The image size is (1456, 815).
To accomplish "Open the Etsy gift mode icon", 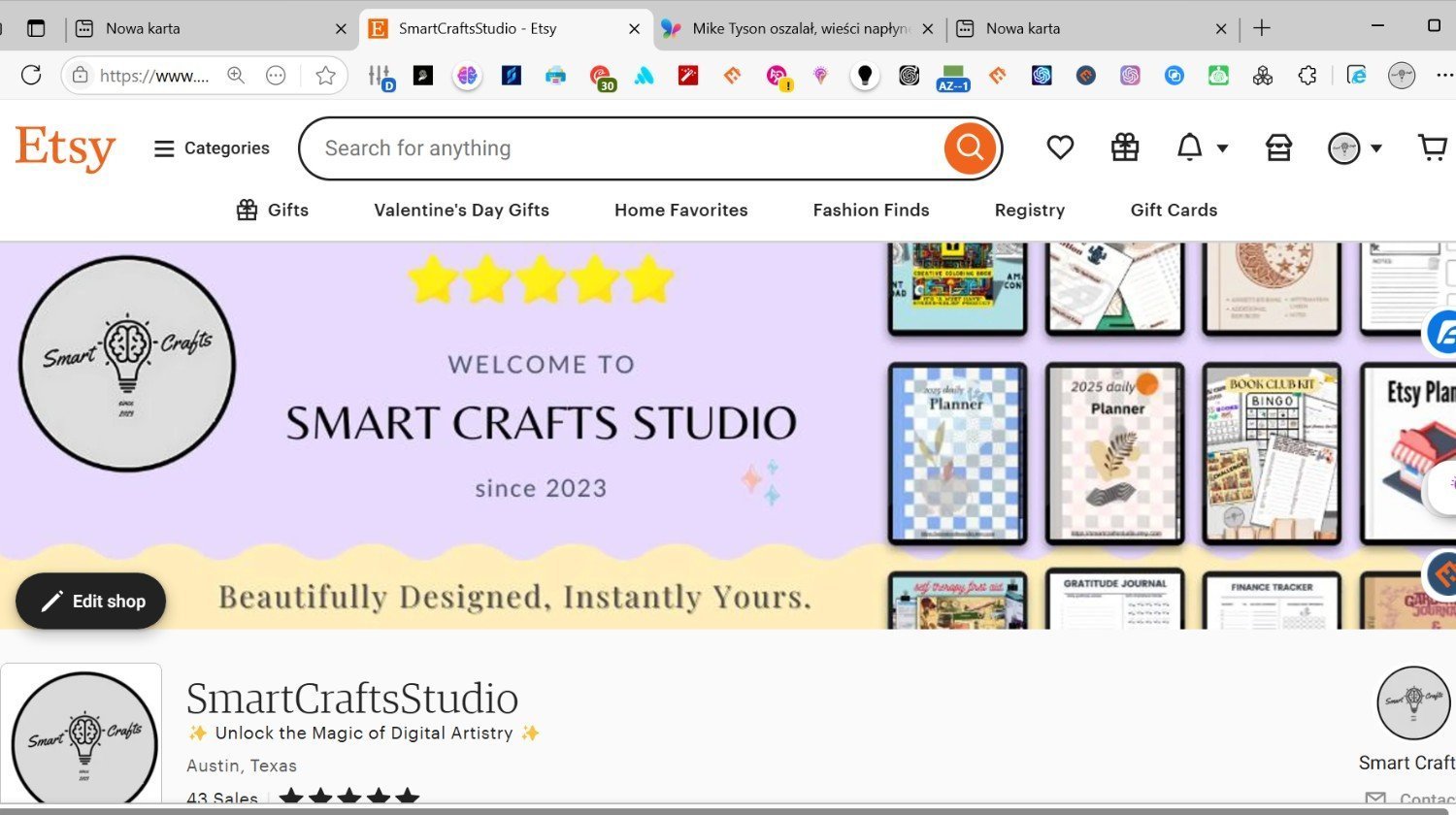I will click(x=1125, y=147).
